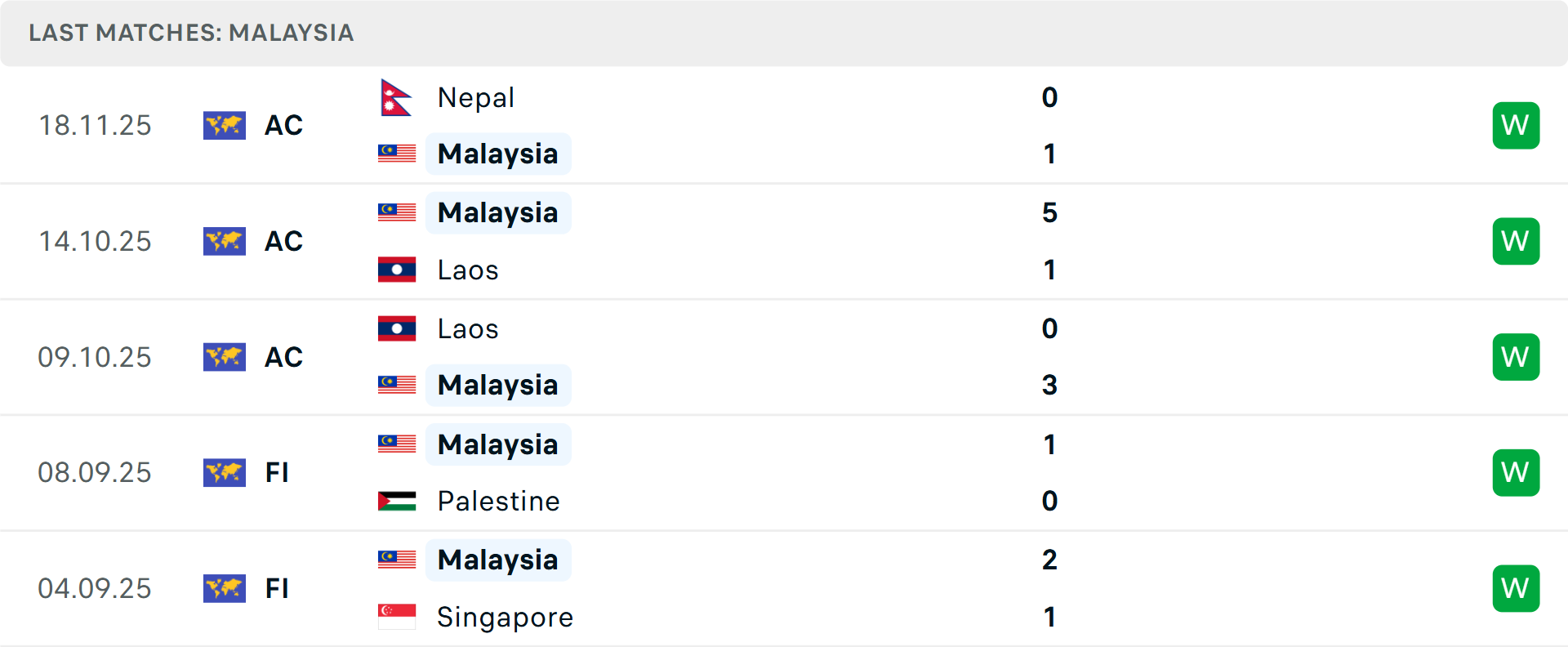Select the Singapore team name
Screen dimensions: 1568x647
pos(505,617)
